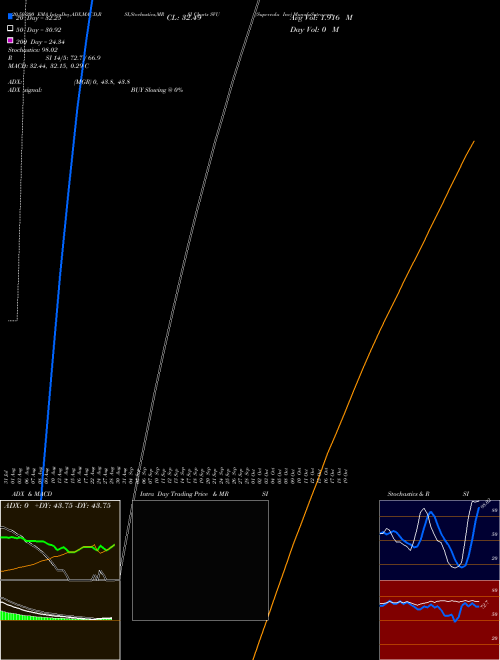This screenshot has width=500, height=660.
Task: Click the MACD: 32.44, 32.15, 0.29 line
Action: coord(48,66)
